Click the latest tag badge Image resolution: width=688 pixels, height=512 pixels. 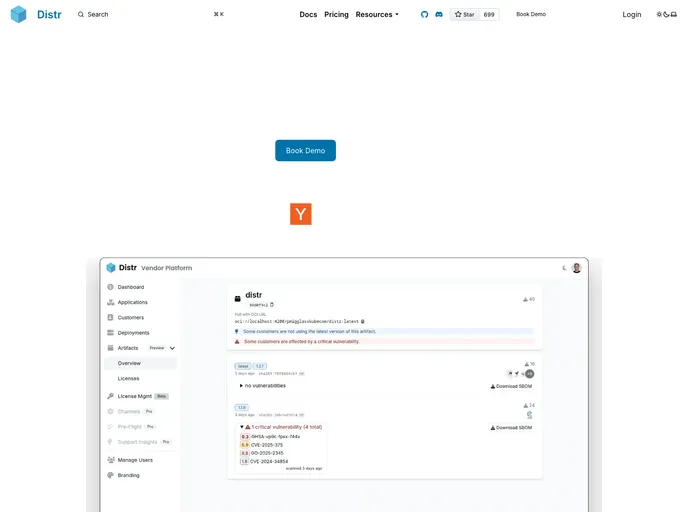click(243, 366)
